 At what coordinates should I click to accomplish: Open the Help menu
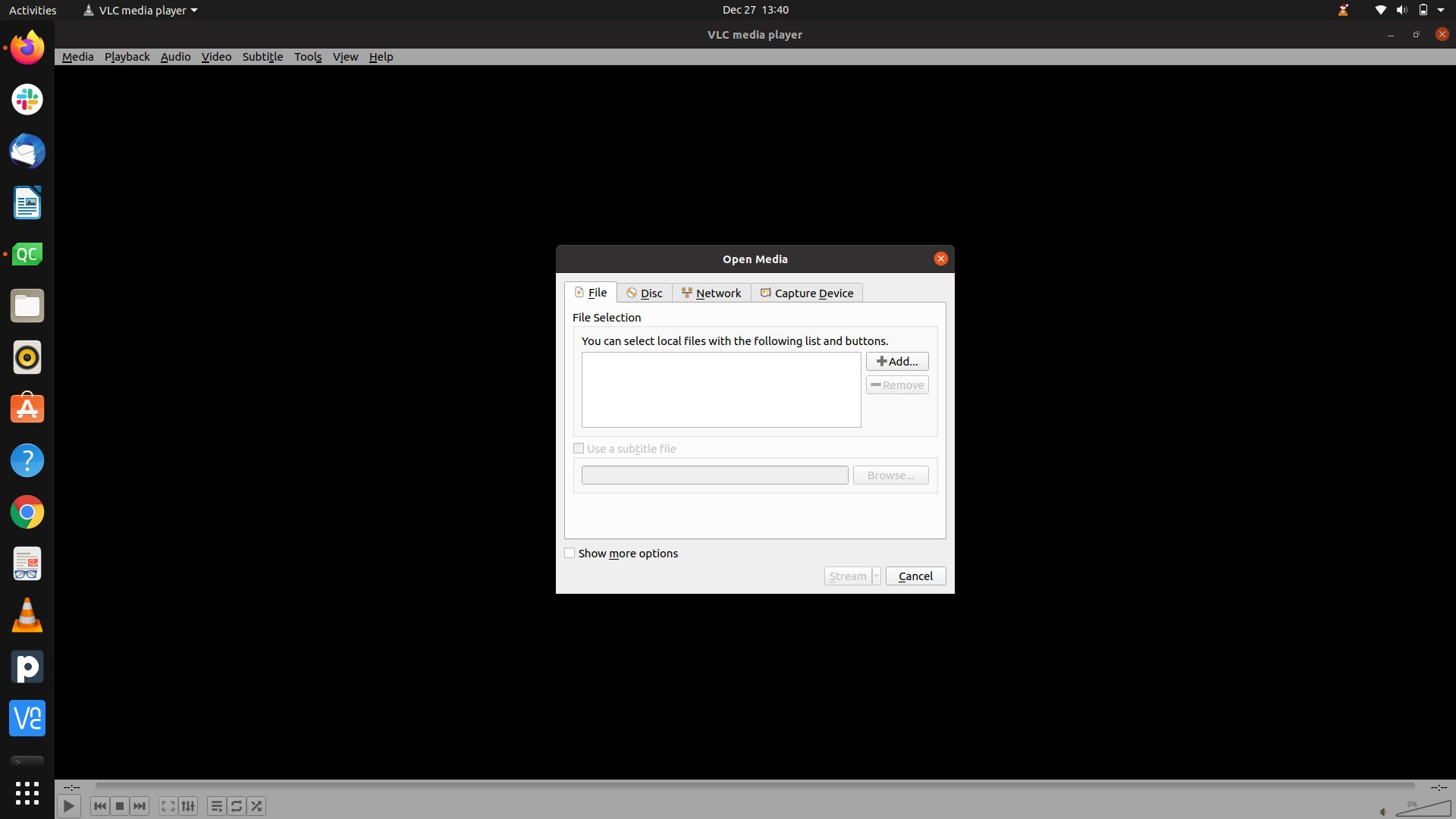pyautogui.click(x=381, y=57)
